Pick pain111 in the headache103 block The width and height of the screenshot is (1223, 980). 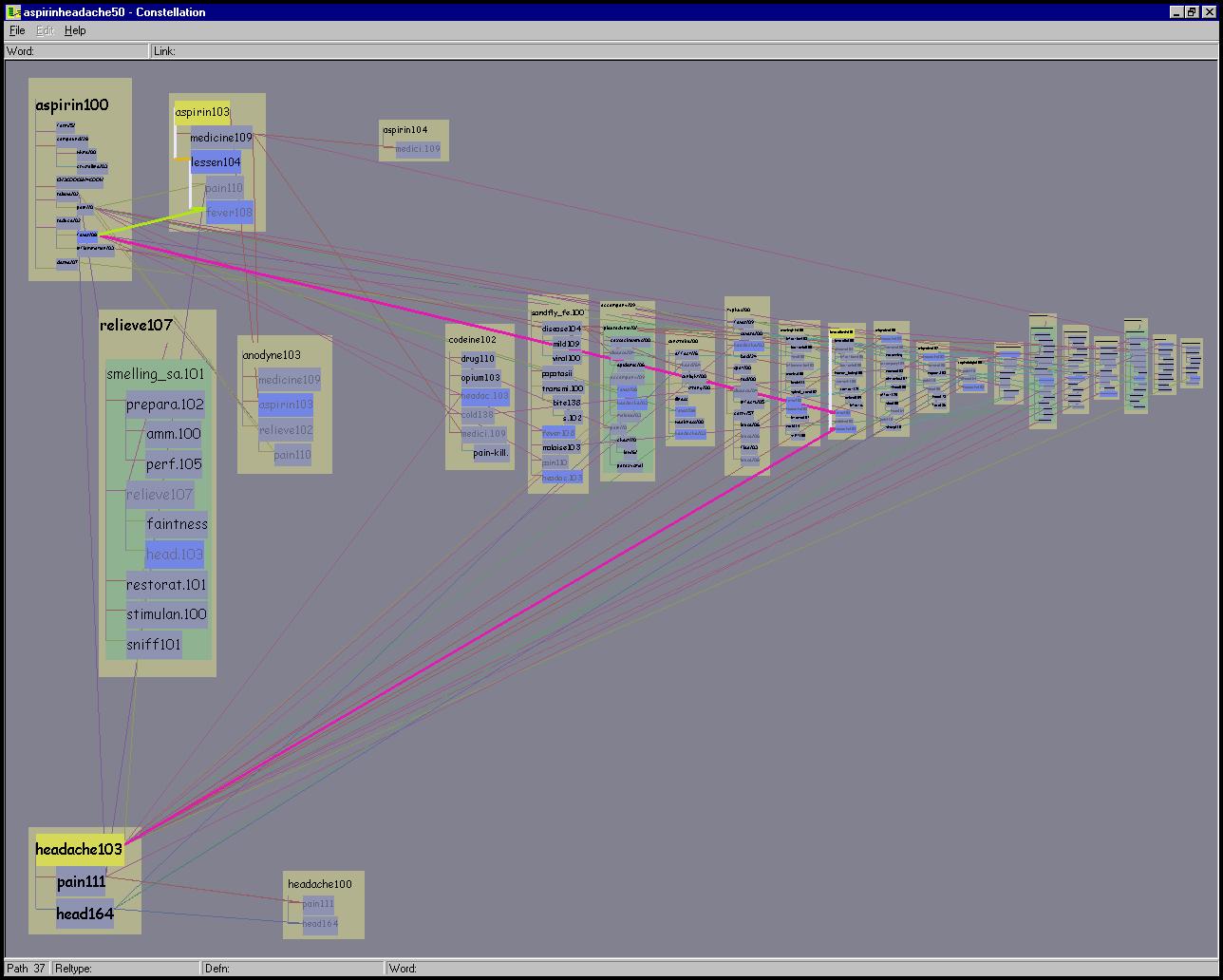click(81, 881)
